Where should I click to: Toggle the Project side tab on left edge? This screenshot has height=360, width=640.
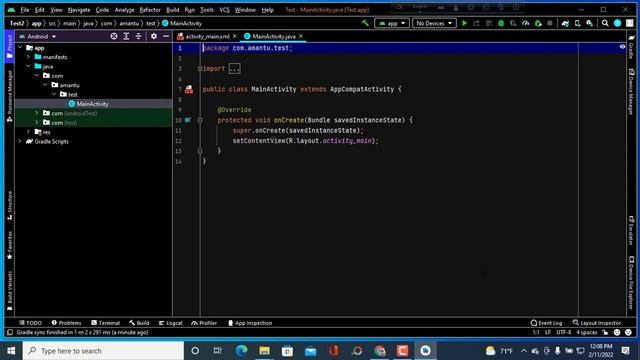click(9, 47)
